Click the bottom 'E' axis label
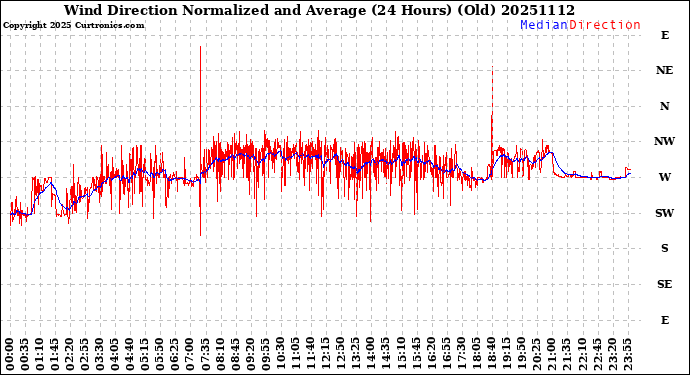 coord(665,320)
